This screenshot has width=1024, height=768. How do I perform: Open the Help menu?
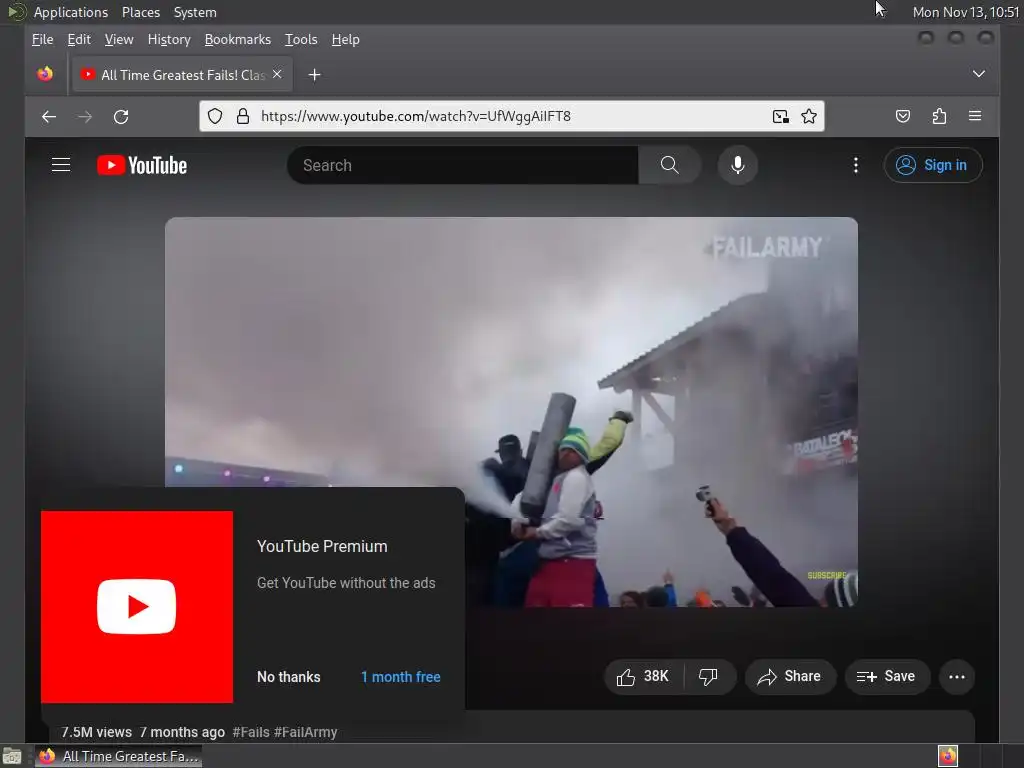(x=345, y=40)
